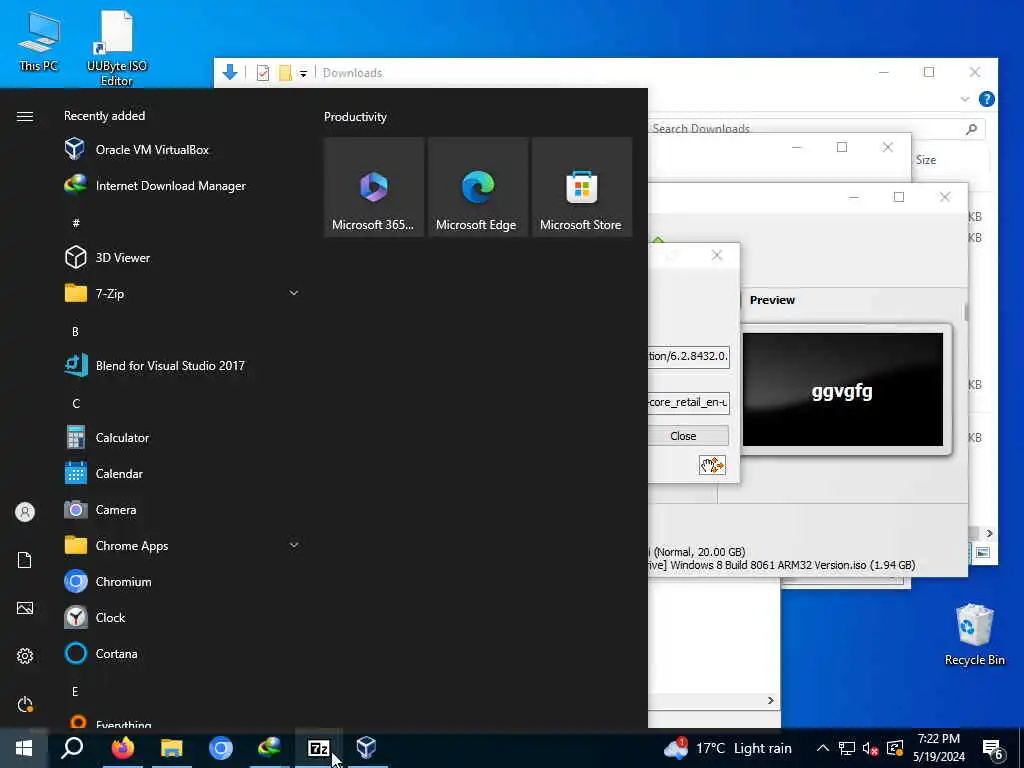Open Chromium from the taskbar
The height and width of the screenshot is (768, 1024).
click(x=221, y=748)
